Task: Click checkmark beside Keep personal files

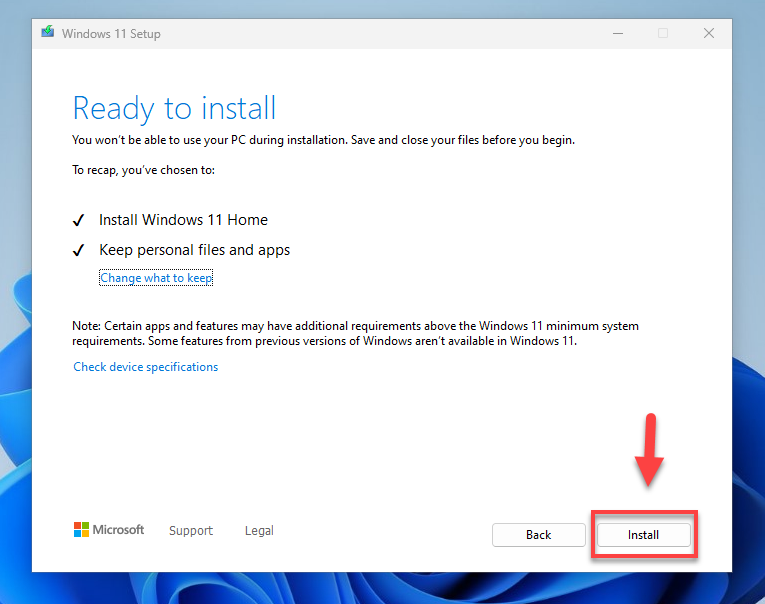Action: pos(79,250)
